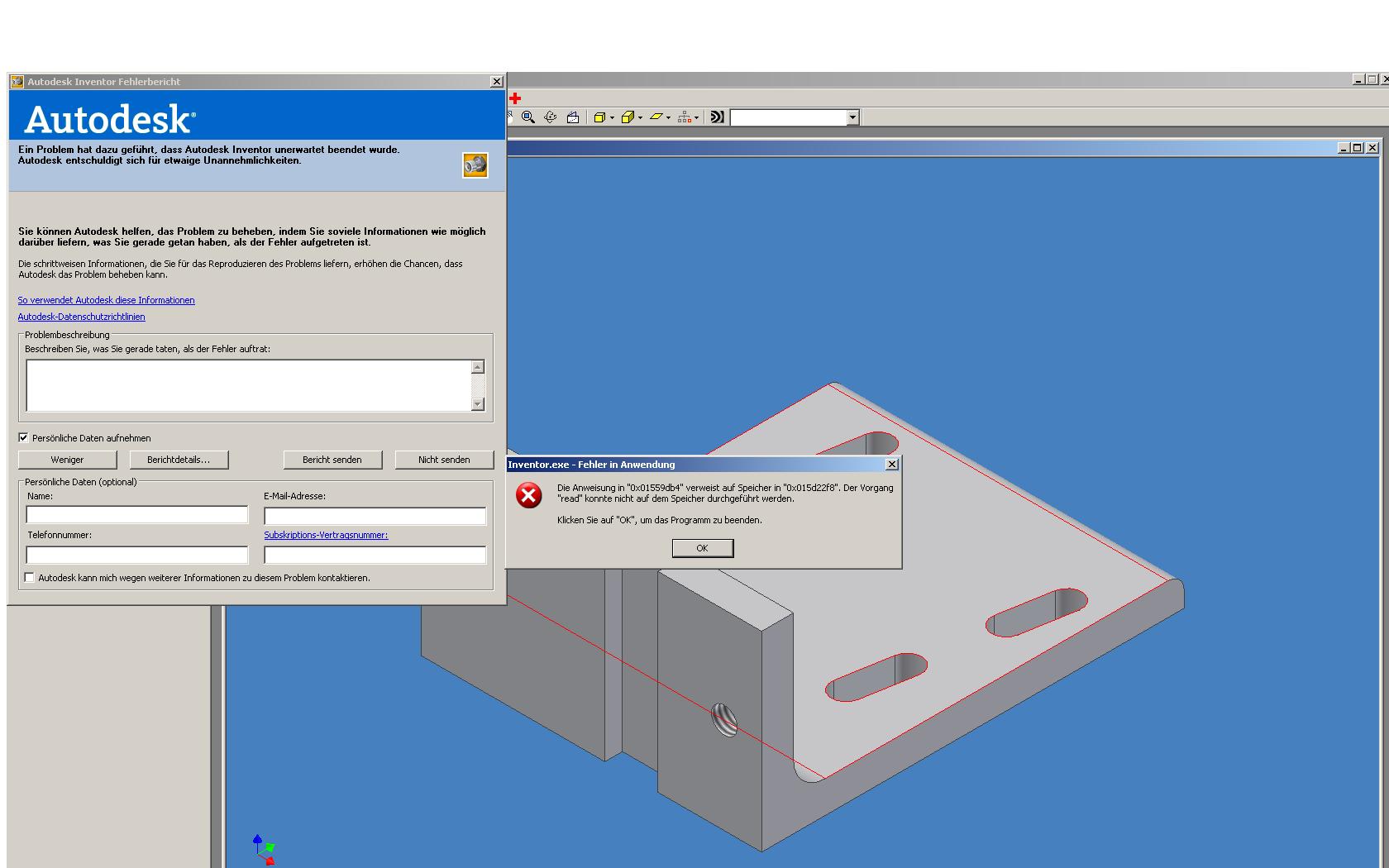This screenshot has width=1389, height=868.
Task: Open 'Subskriptions-Vertragsnummer' link
Action: [326, 535]
